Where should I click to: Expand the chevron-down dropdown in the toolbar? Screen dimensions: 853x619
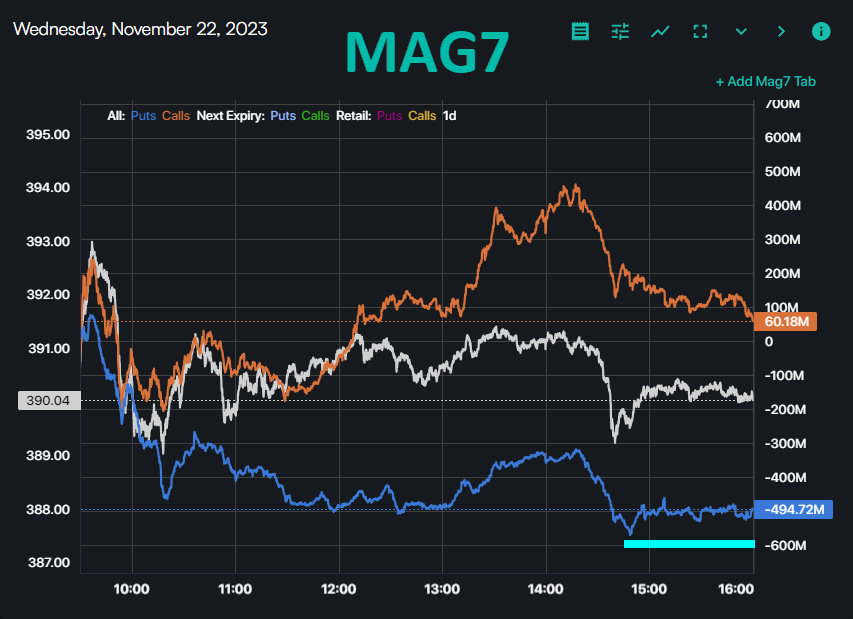coord(741,32)
